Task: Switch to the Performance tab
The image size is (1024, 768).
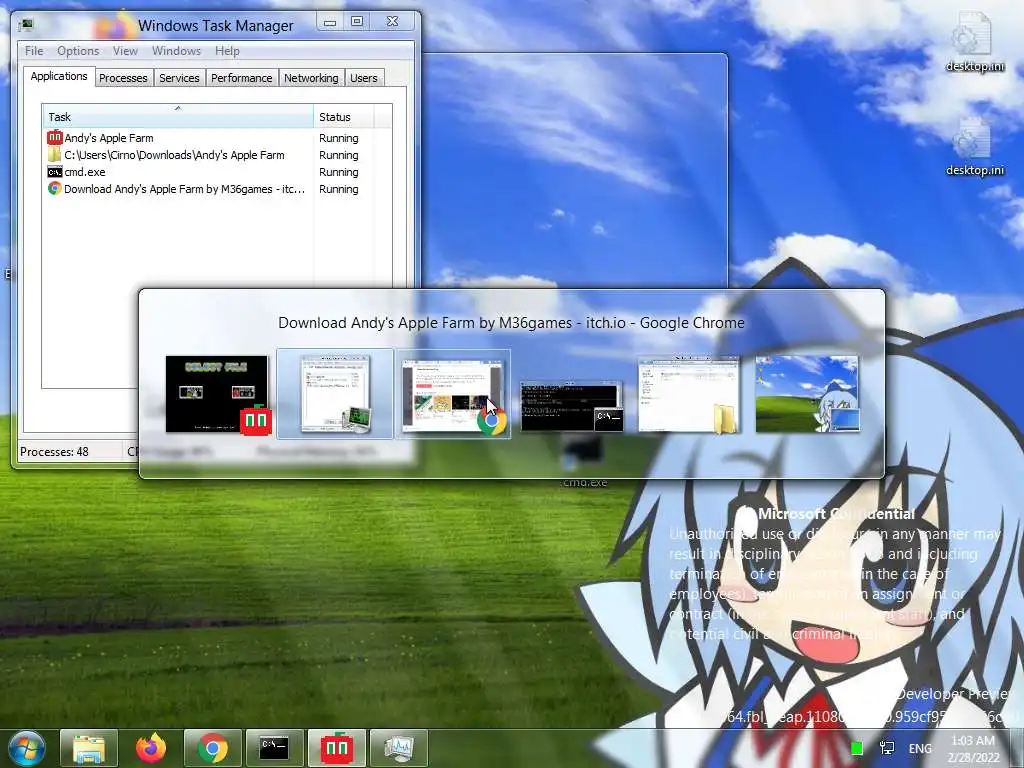Action: pos(242,78)
